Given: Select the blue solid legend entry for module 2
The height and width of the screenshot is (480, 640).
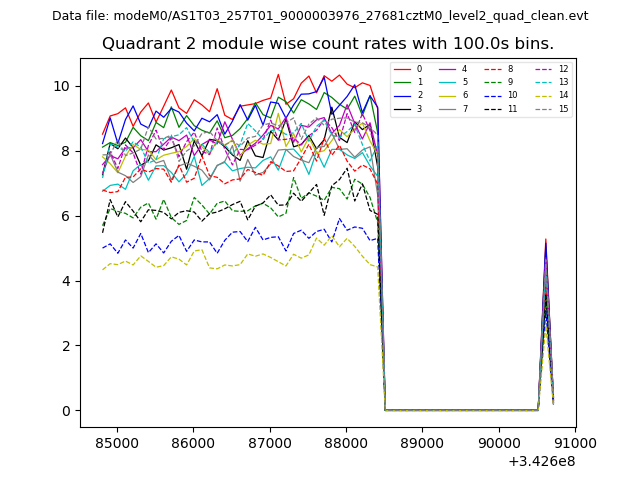Looking at the screenshot, I should 402,95.
